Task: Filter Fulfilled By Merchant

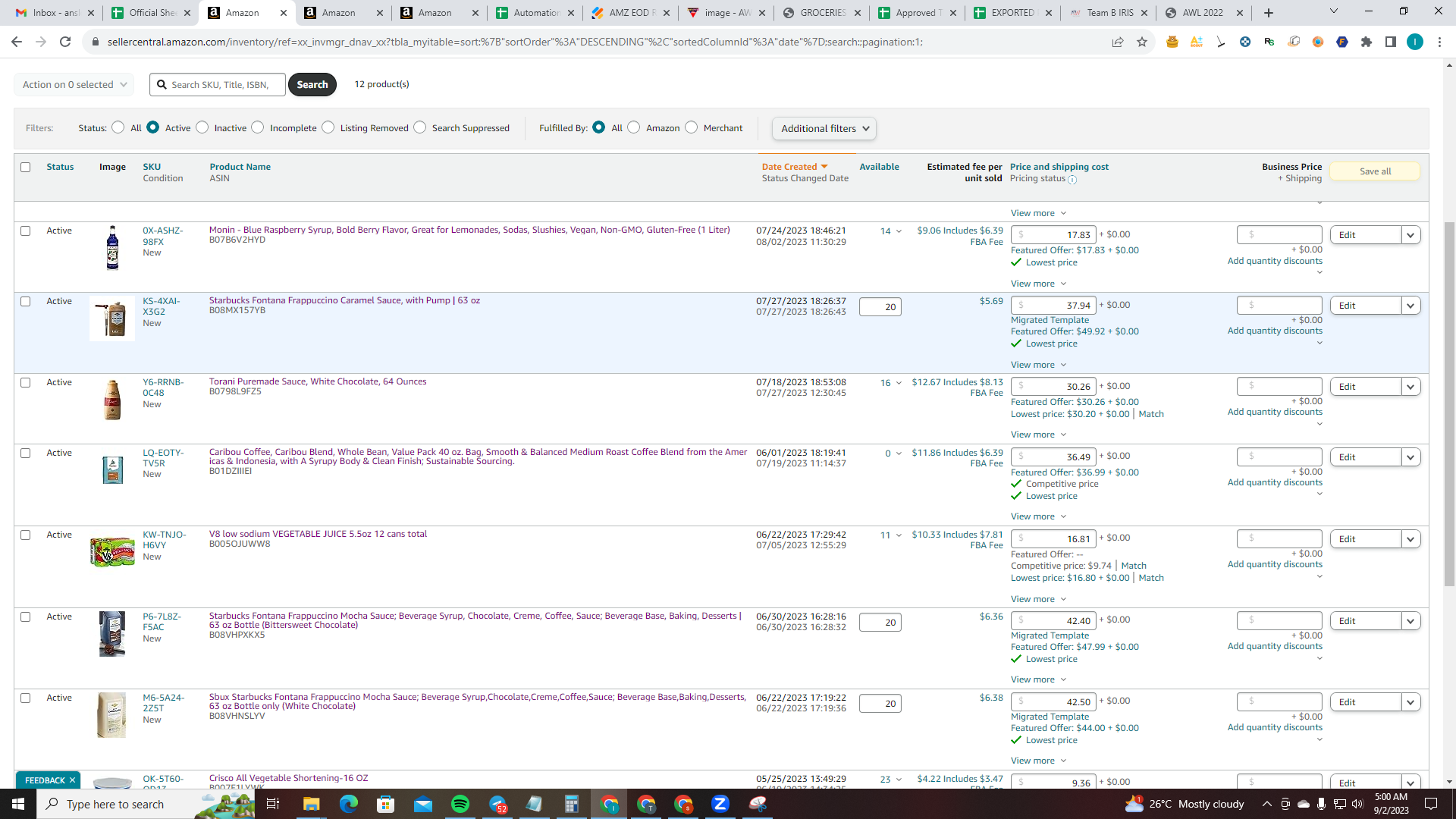Action: 692,127
